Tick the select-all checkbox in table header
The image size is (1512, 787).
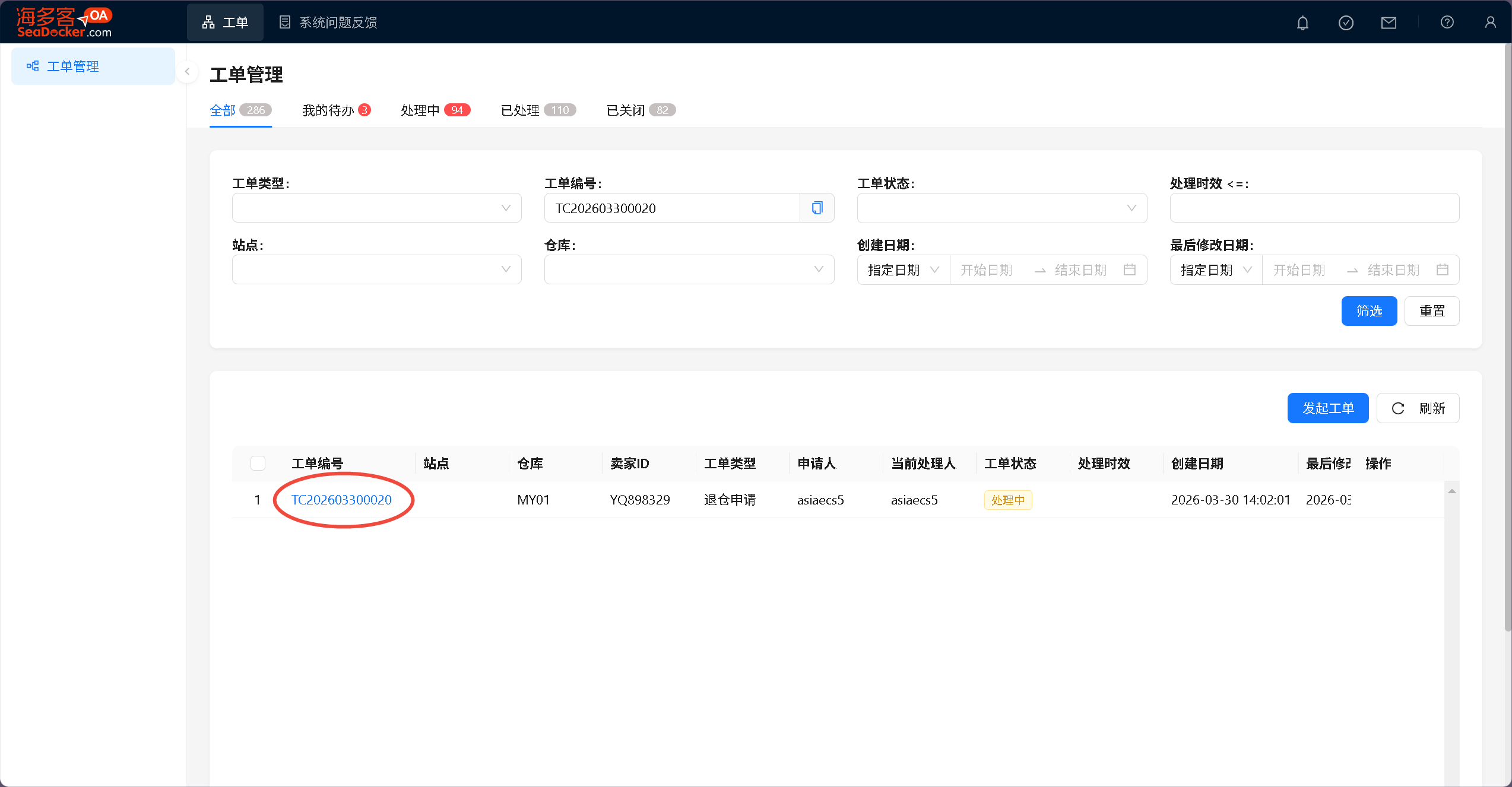258,463
